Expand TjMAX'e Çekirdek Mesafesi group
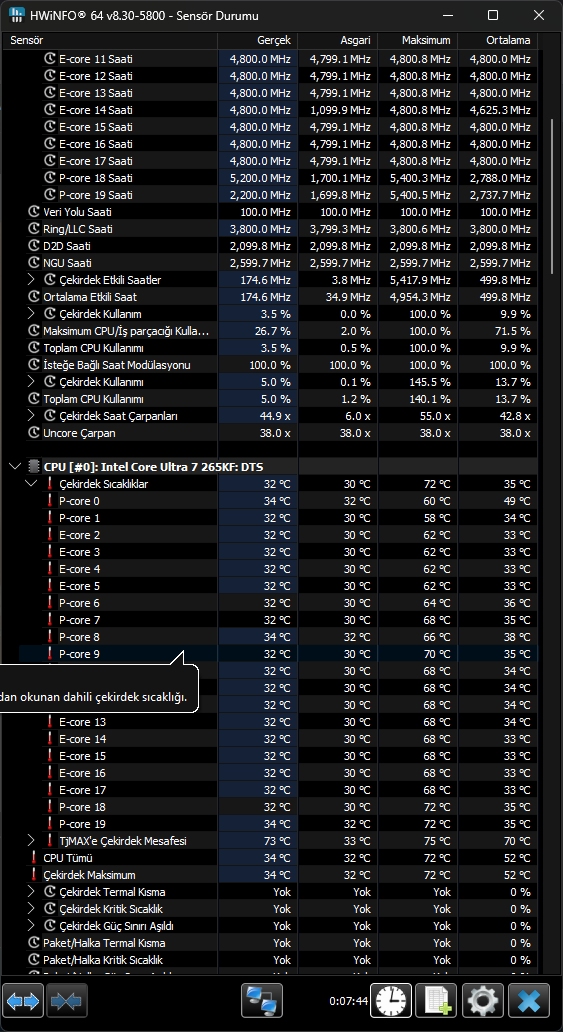This screenshot has height=1032, width=563. (31, 841)
